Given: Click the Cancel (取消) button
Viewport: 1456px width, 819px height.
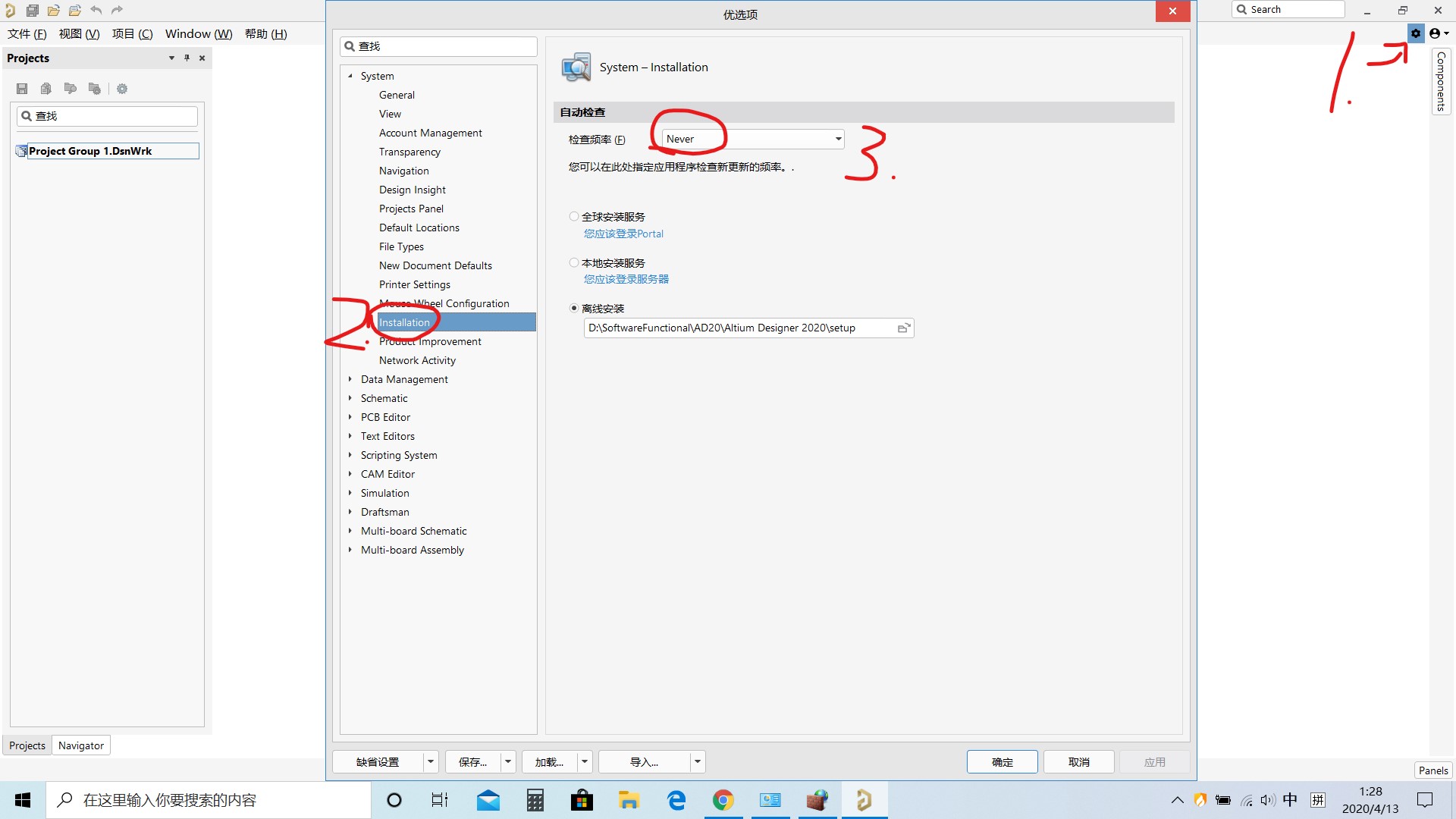Looking at the screenshot, I should pyautogui.click(x=1079, y=762).
